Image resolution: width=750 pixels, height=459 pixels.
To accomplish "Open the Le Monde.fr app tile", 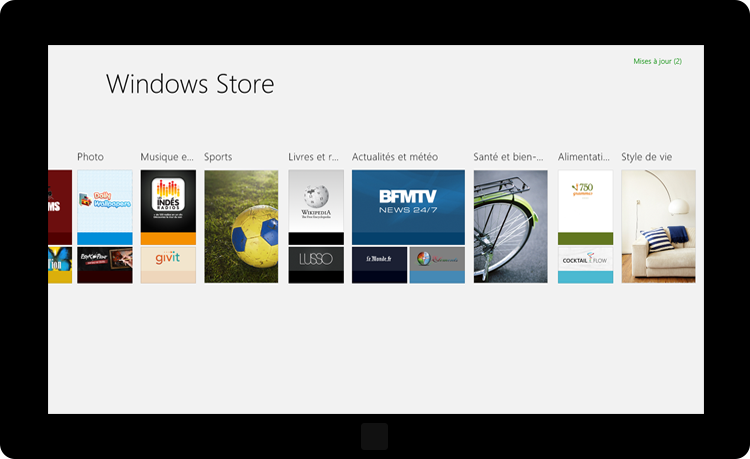I will (x=379, y=265).
